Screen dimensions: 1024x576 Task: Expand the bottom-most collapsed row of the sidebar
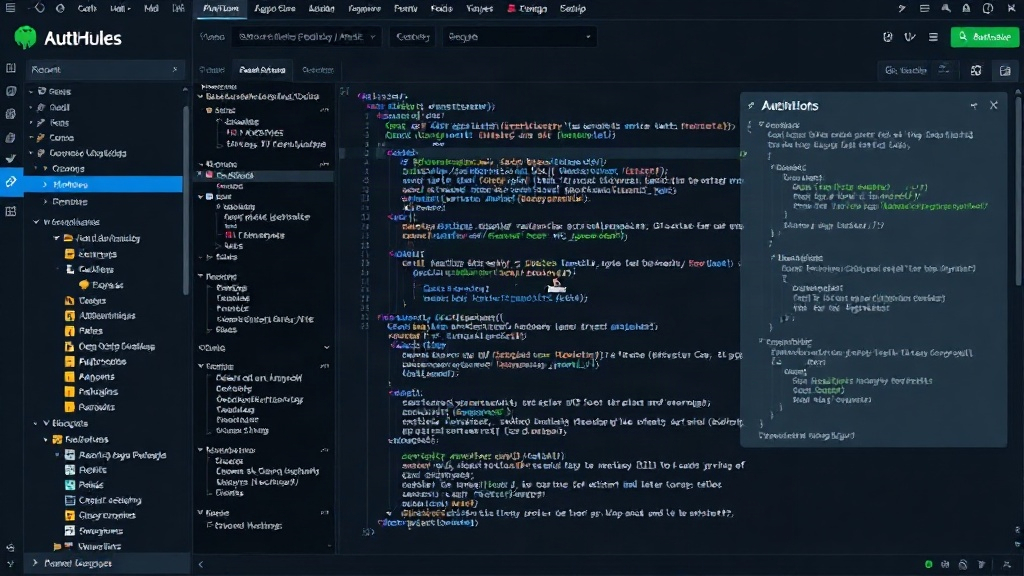click(x=35, y=563)
